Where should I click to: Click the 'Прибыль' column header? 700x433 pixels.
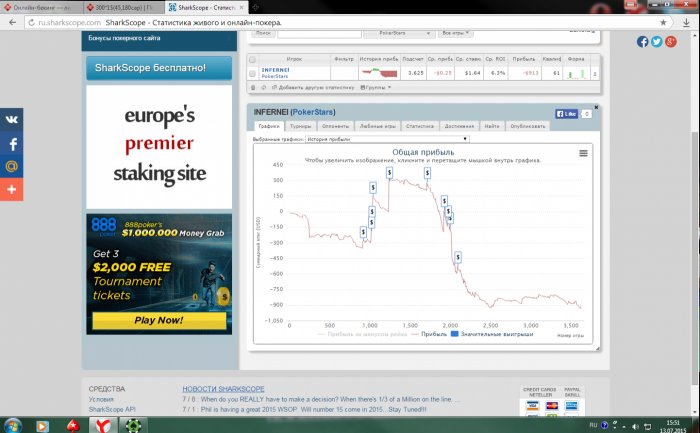click(524, 59)
